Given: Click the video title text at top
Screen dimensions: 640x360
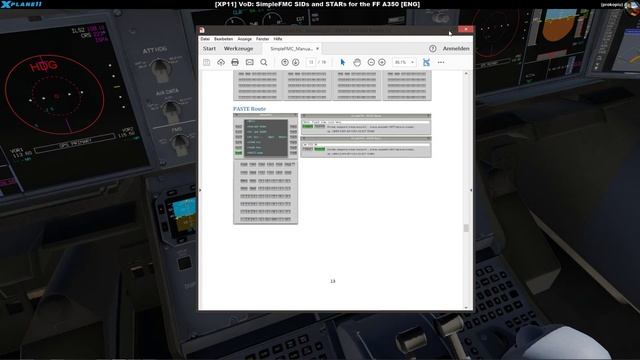Looking at the screenshot, I should pyautogui.click(x=317, y=4).
